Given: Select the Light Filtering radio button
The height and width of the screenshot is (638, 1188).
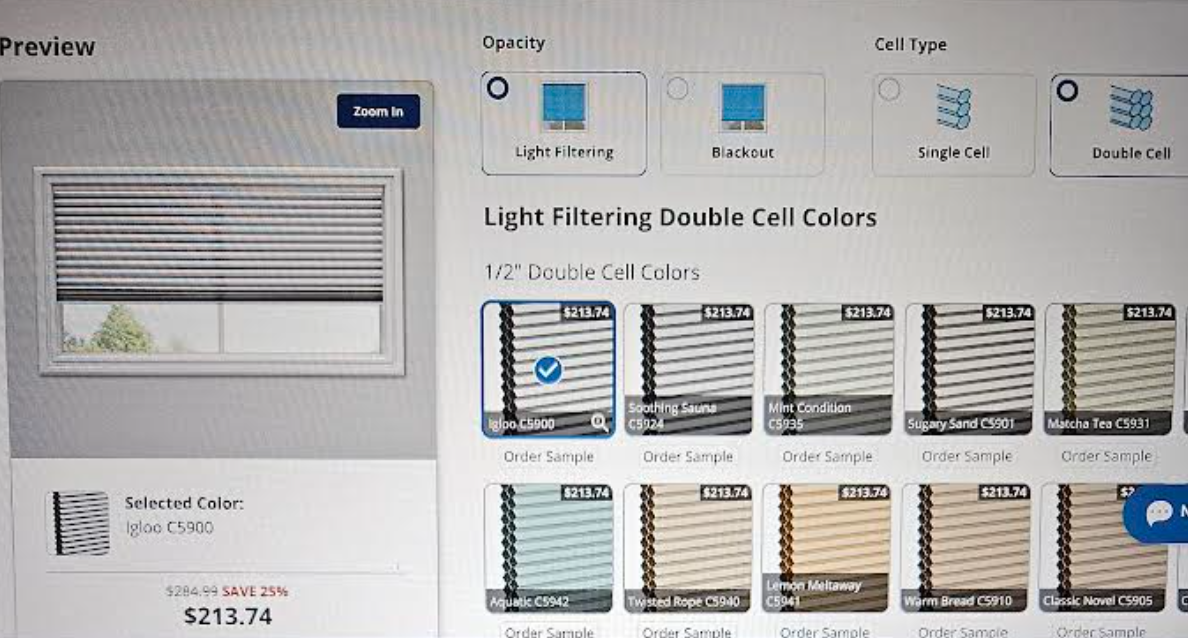Looking at the screenshot, I should pos(497,89).
